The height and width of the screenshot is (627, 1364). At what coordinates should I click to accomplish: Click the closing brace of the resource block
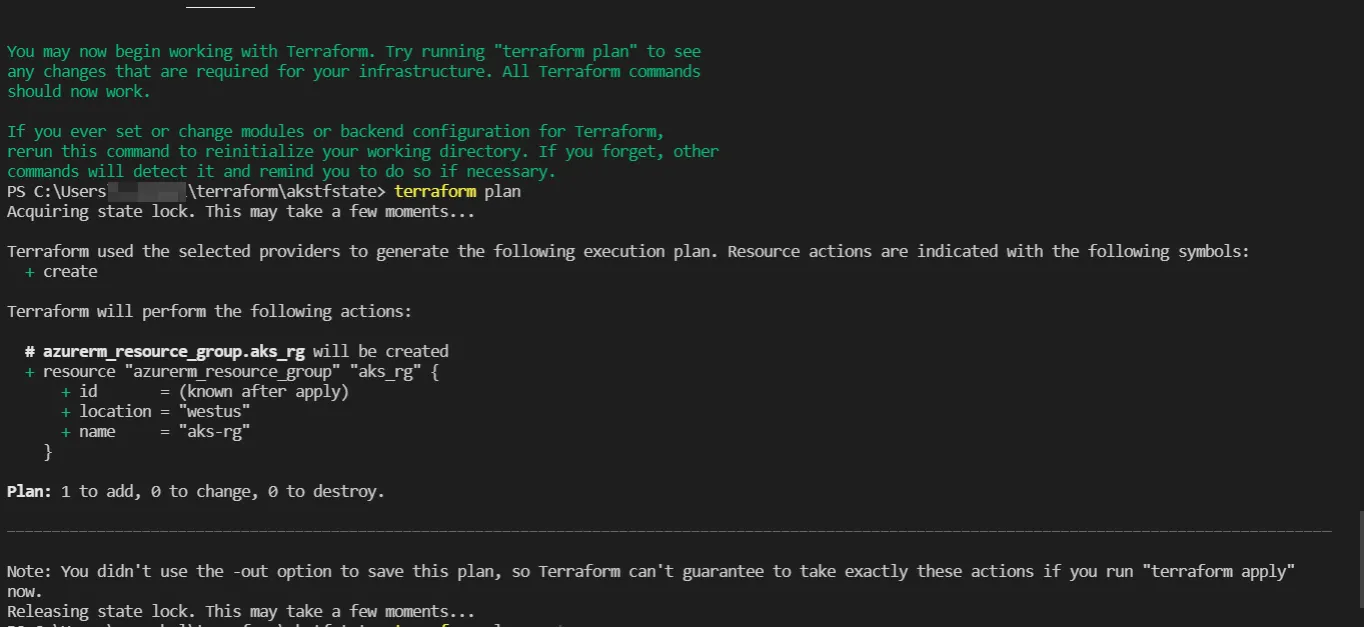tap(48, 452)
